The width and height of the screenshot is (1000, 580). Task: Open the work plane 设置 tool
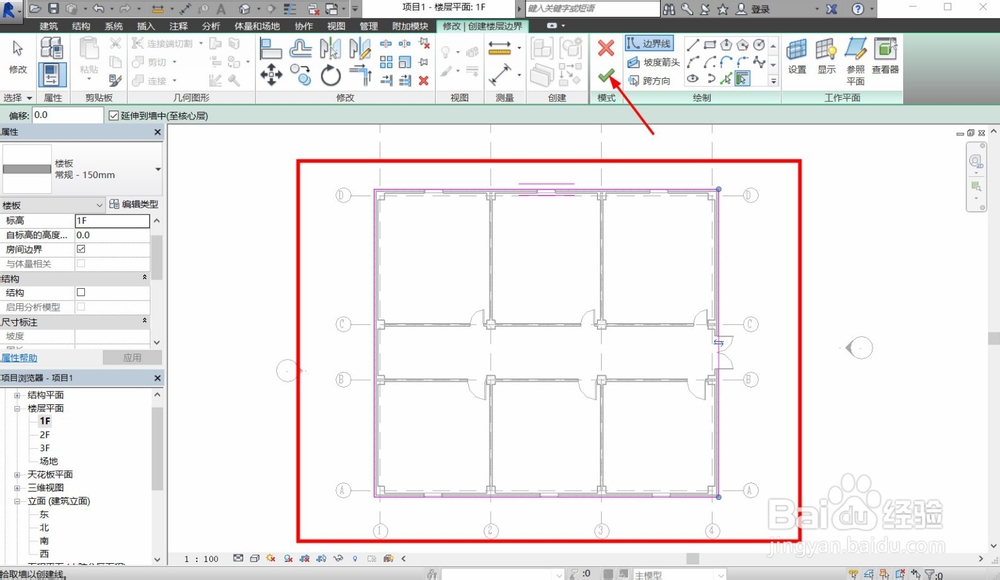[x=797, y=56]
